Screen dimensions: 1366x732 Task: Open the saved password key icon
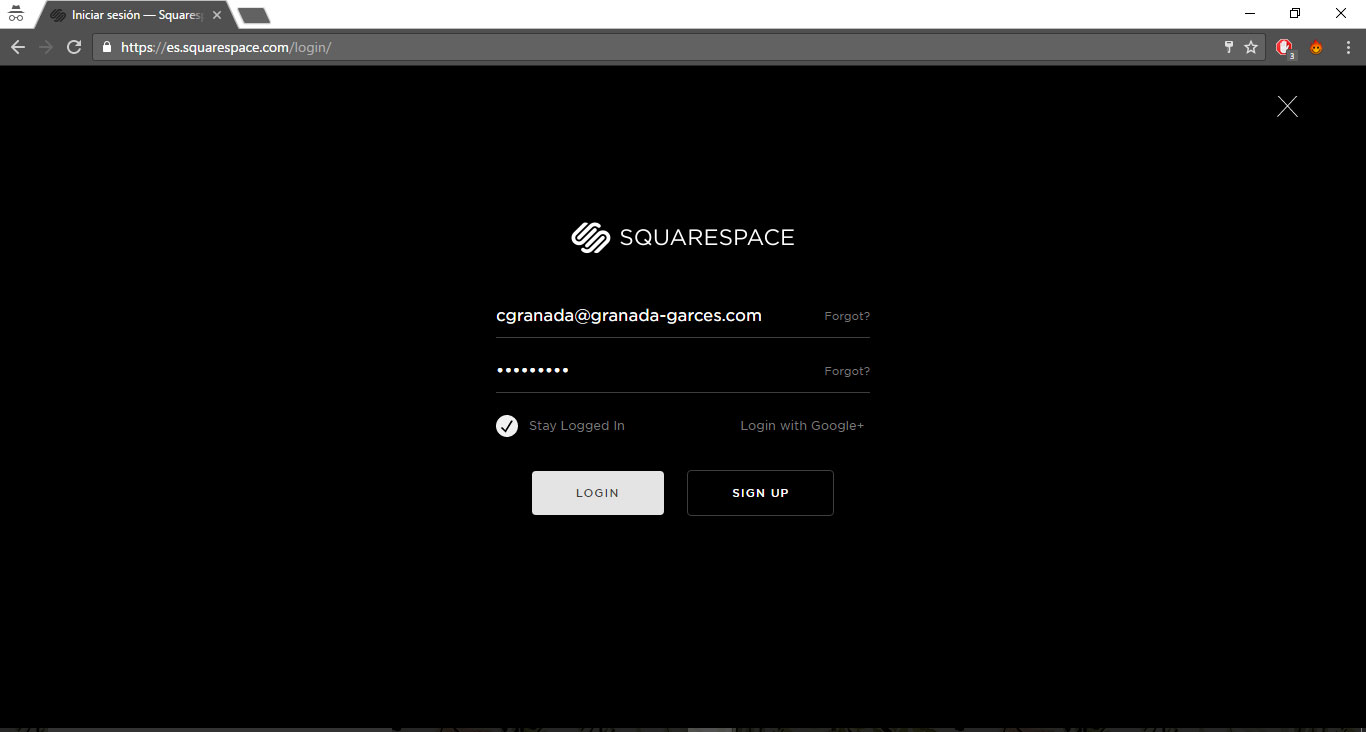[1229, 47]
